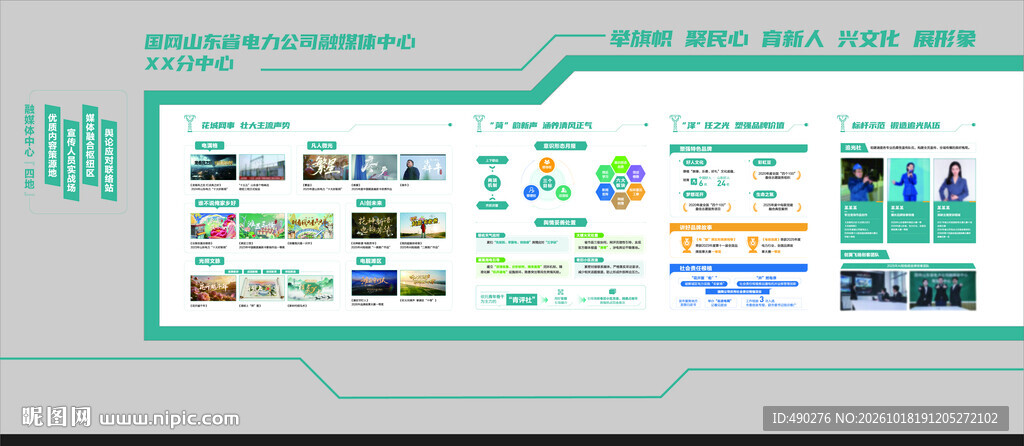This screenshot has height=446, width=1024.
Task: Click the 媒体融合枢纽区 vertical banner
Action: (x=90, y=144)
